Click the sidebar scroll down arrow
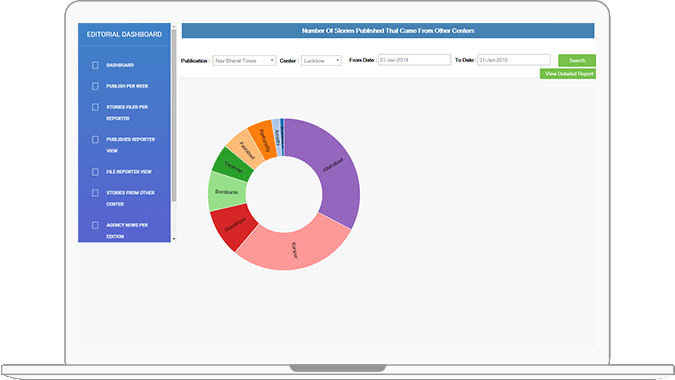Screen dimensions: 675x380 174,239
